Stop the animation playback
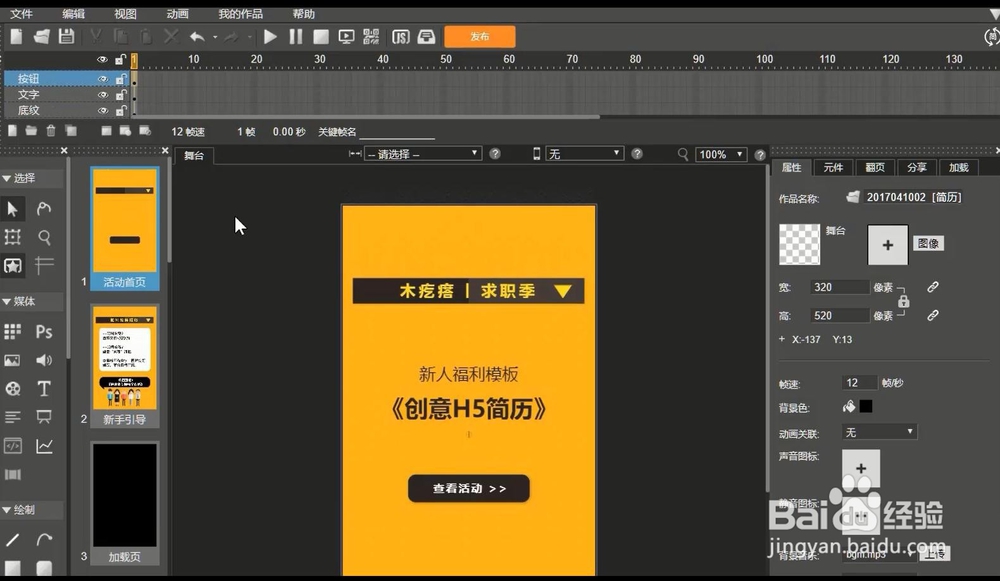The image size is (1000, 581). (x=321, y=37)
